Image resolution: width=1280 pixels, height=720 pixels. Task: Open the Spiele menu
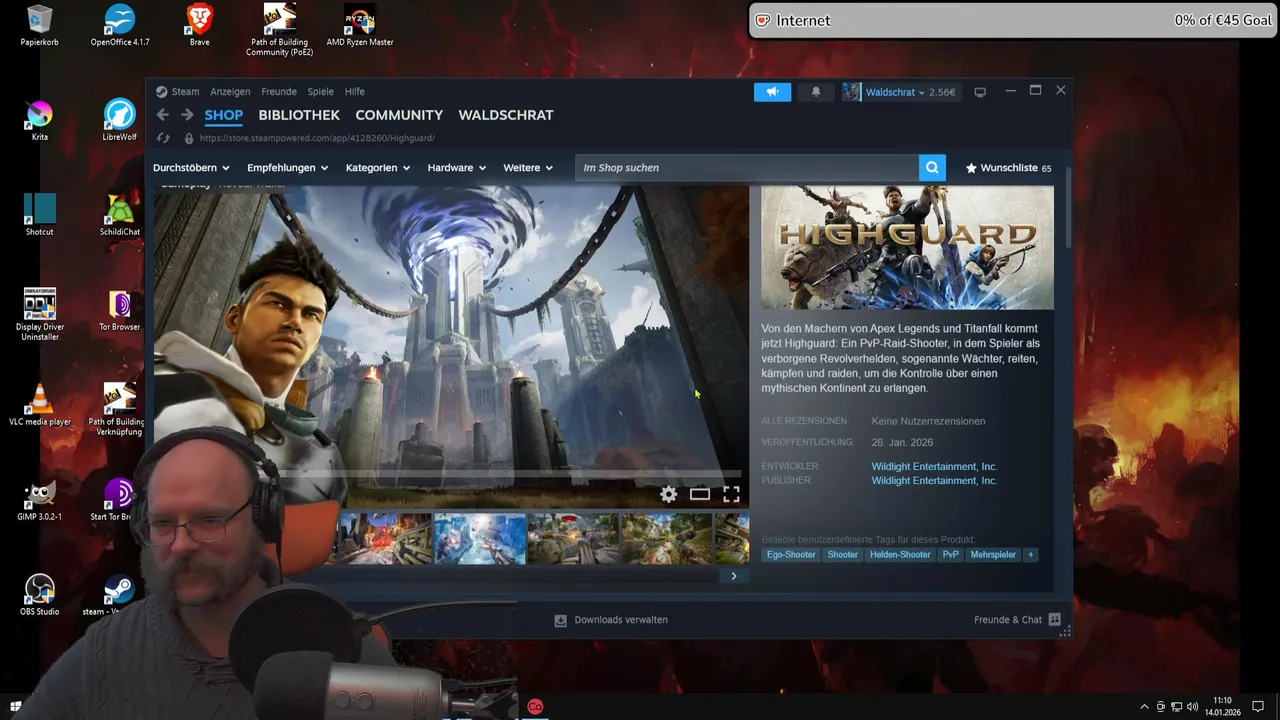pyautogui.click(x=320, y=92)
